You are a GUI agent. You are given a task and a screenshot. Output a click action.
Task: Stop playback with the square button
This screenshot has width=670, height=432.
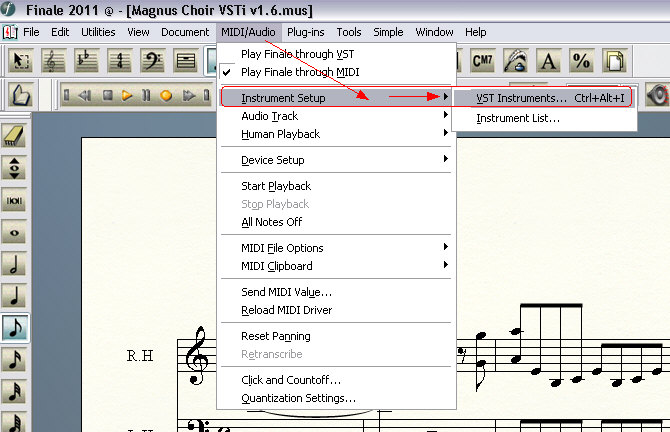[x=107, y=95]
